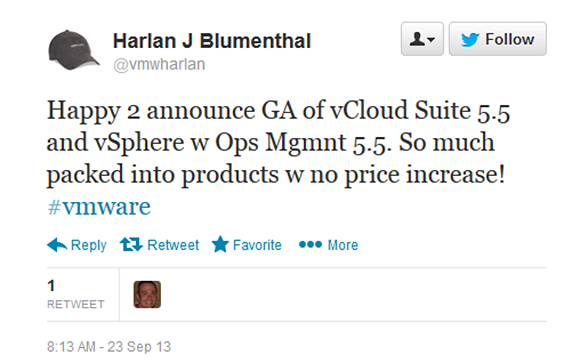Mark tweet with Favorite label
Image resolution: width=580 pixels, height=363 pixels.
point(257,245)
